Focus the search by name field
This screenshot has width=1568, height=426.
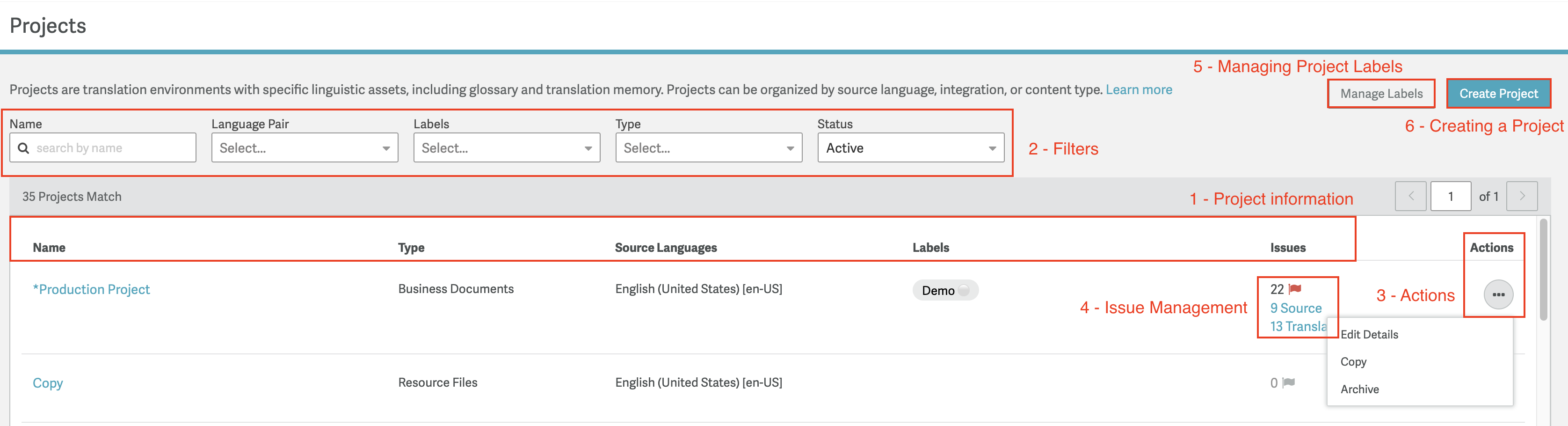coord(103,148)
